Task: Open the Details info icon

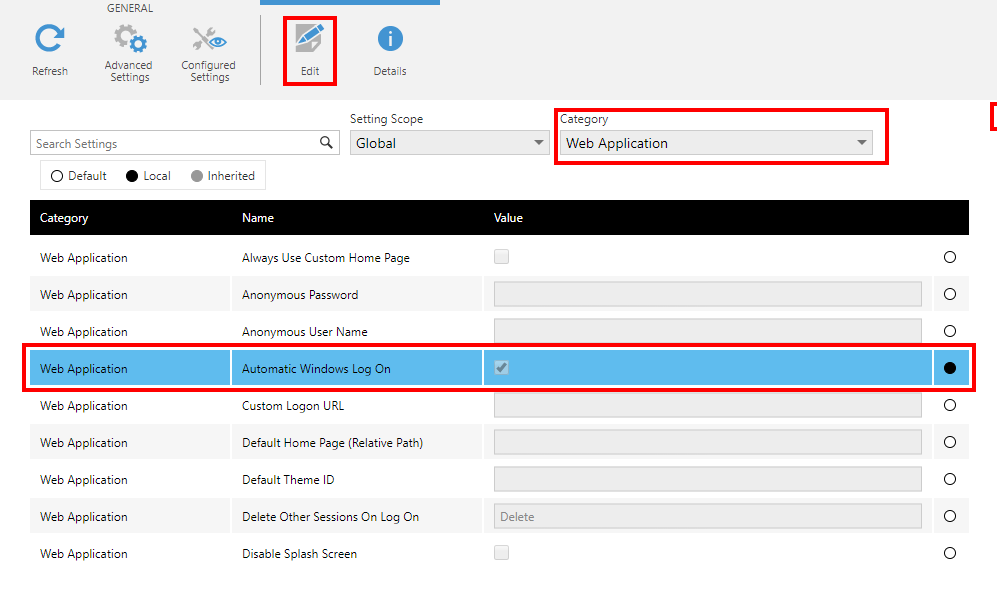Action: (x=390, y=40)
